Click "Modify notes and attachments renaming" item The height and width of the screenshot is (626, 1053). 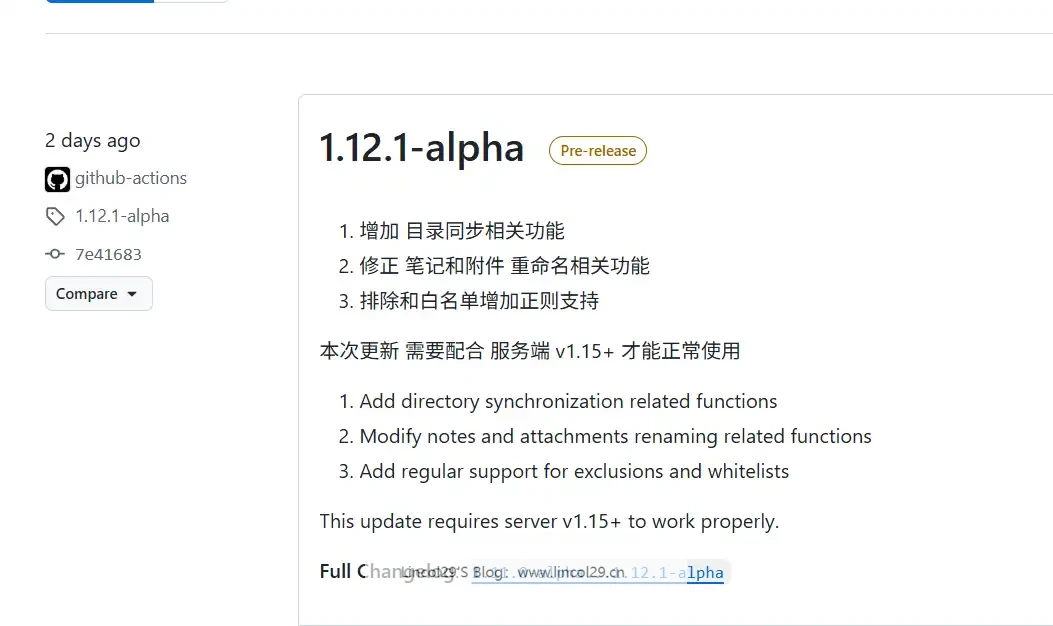[615, 437]
